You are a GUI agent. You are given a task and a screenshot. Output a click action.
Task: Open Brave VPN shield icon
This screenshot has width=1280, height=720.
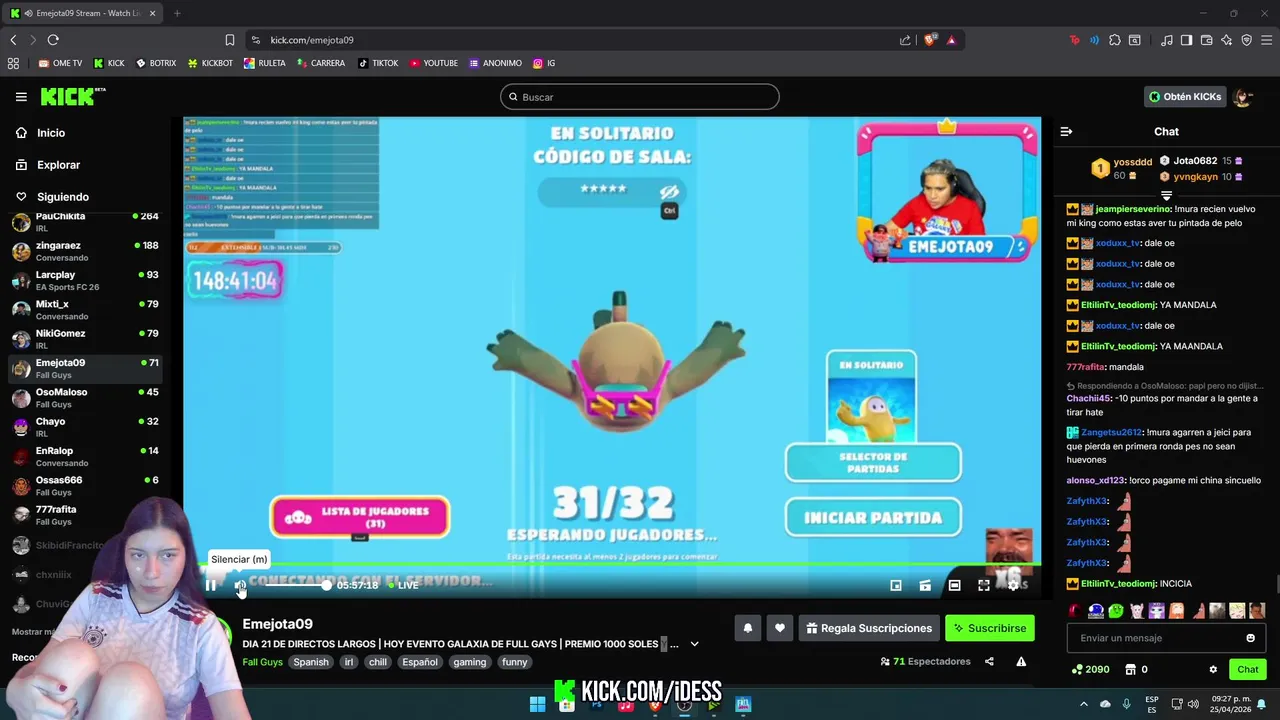click(1247, 40)
